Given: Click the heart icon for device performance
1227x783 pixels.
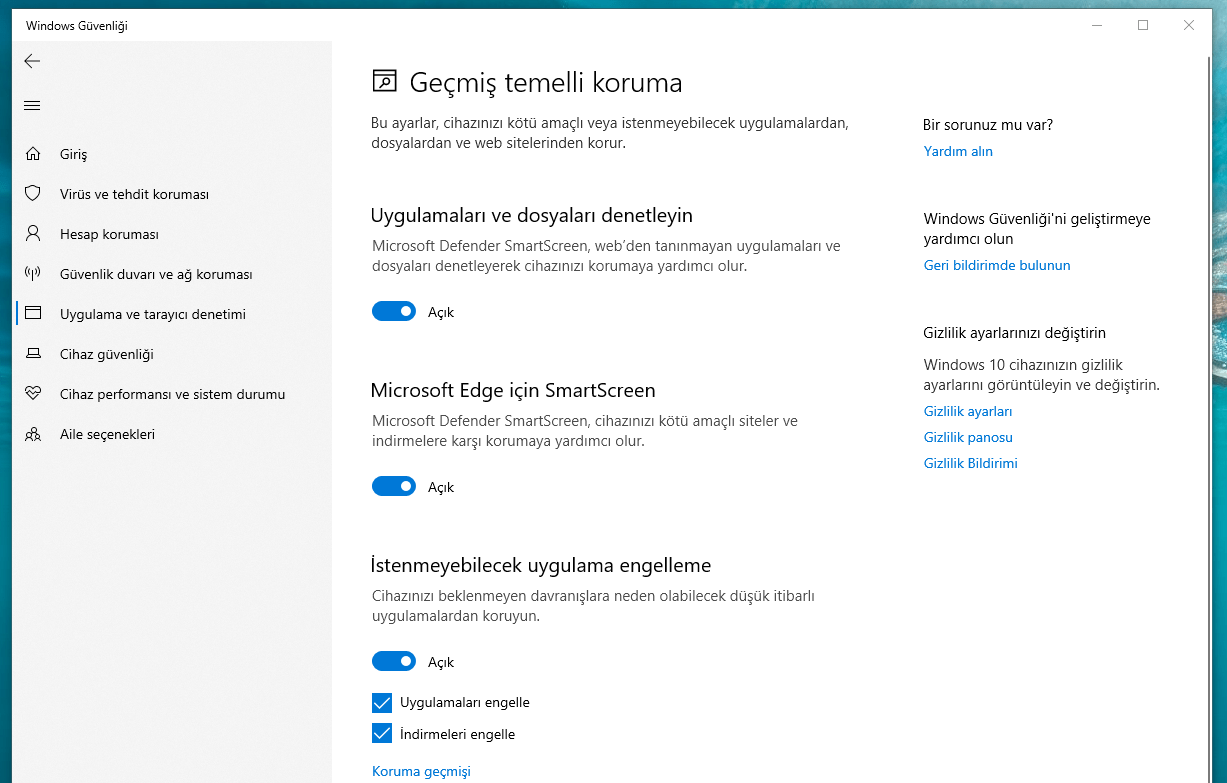Looking at the screenshot, I should (x=33, y=394).
